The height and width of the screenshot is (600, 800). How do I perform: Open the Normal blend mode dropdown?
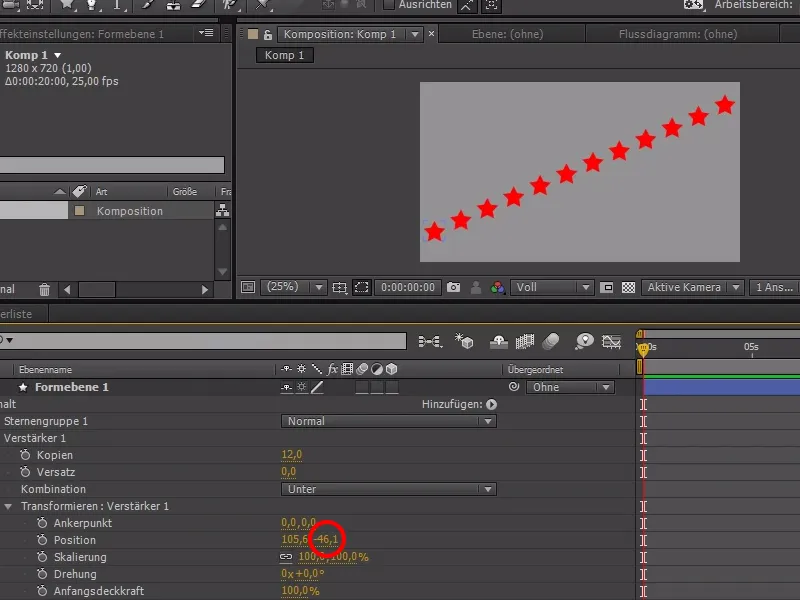(x=388, y=421)
